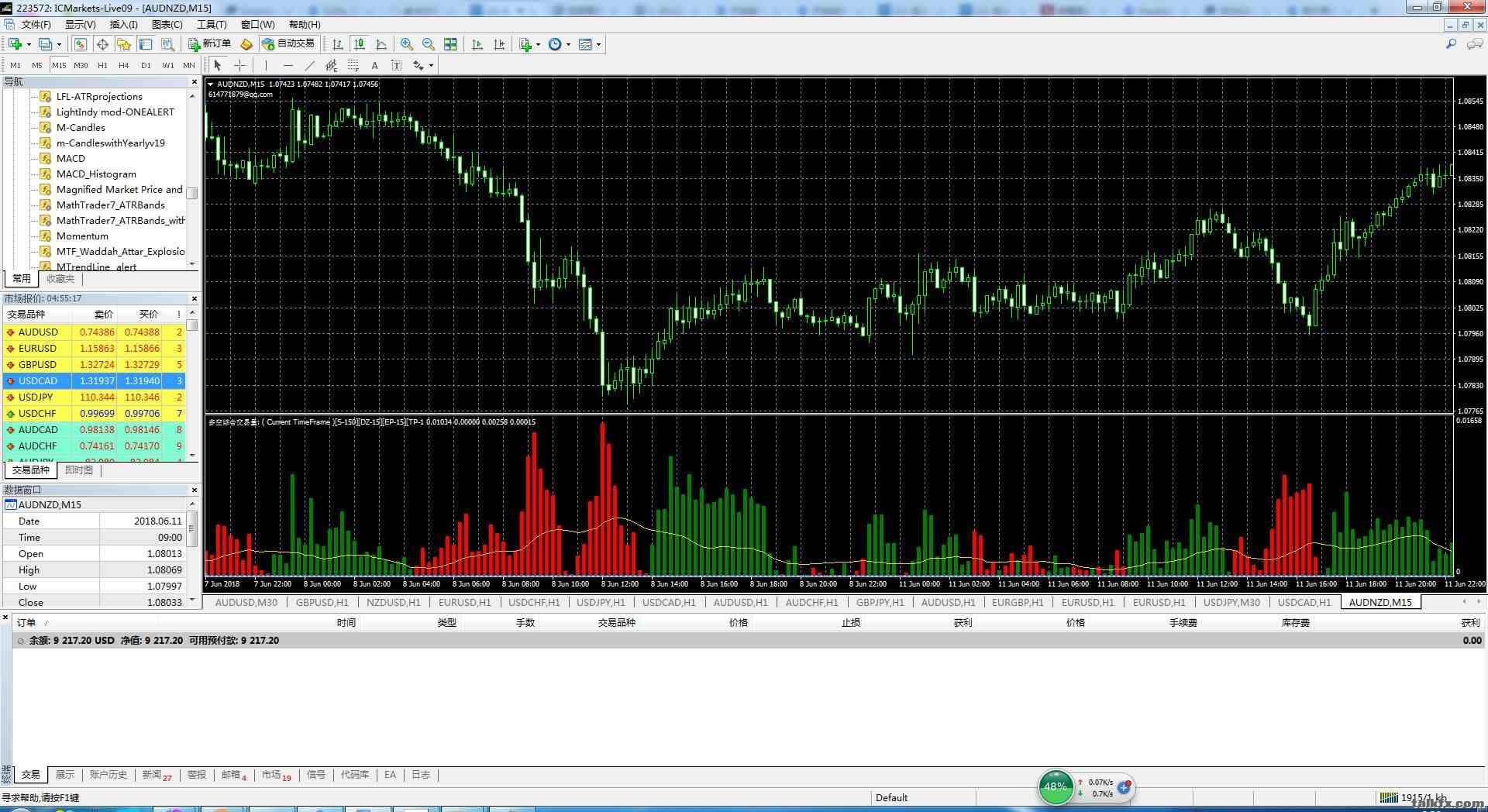Open the 插入(I) menu
Viewport: 1488px width, 812px height.
click(x=123, y=25)
